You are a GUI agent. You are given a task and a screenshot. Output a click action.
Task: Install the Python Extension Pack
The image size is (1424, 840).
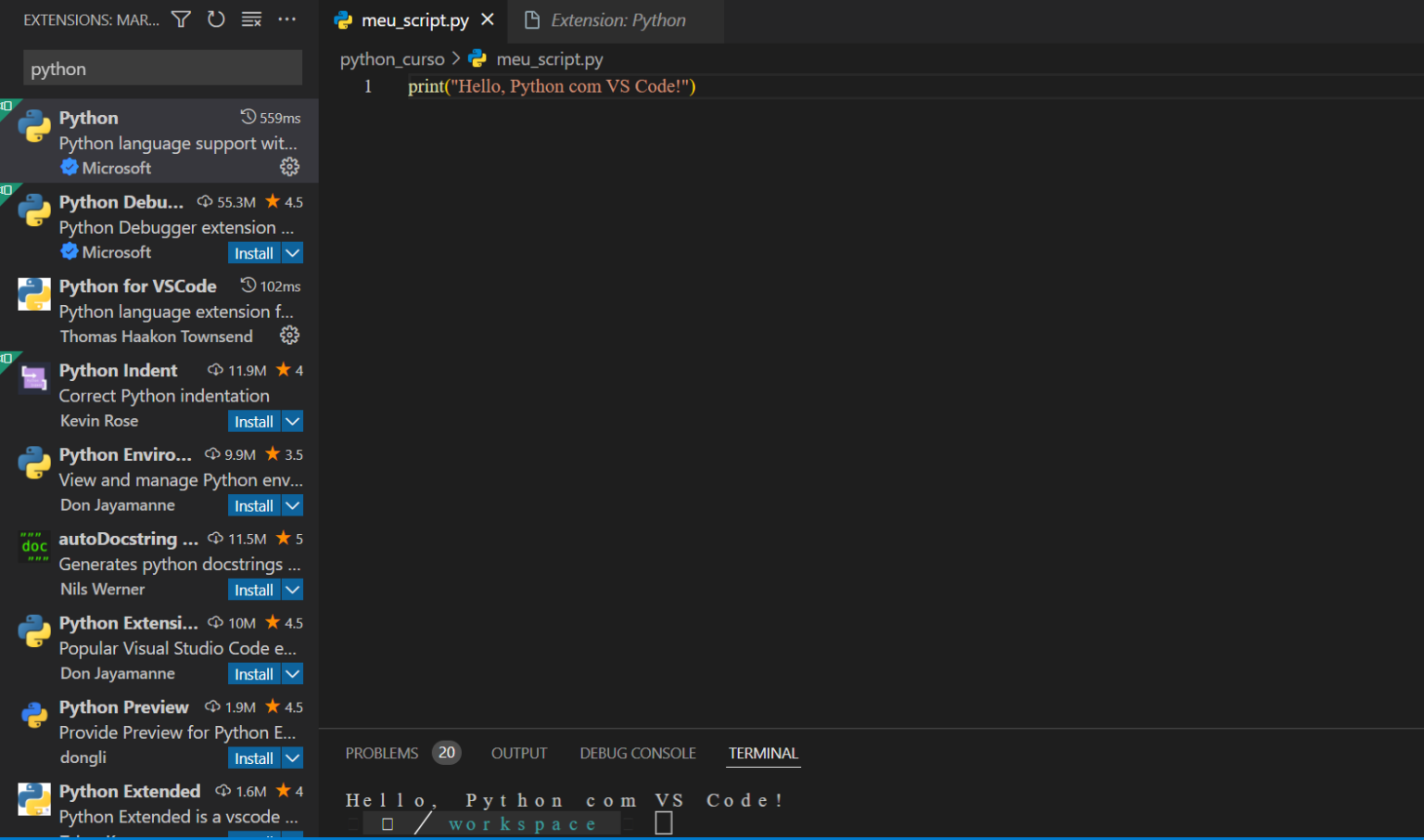point(254,674)
